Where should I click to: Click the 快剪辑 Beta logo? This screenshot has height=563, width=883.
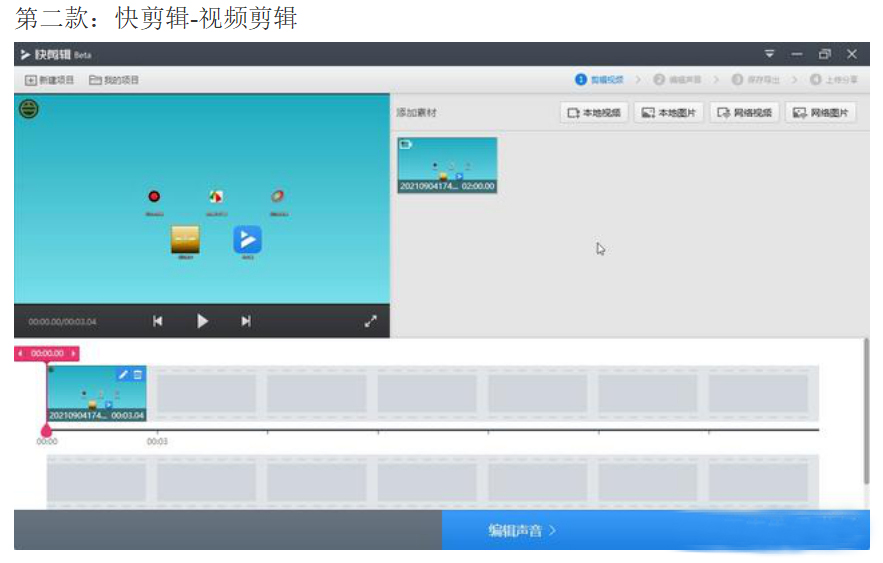tap(56, 55)
